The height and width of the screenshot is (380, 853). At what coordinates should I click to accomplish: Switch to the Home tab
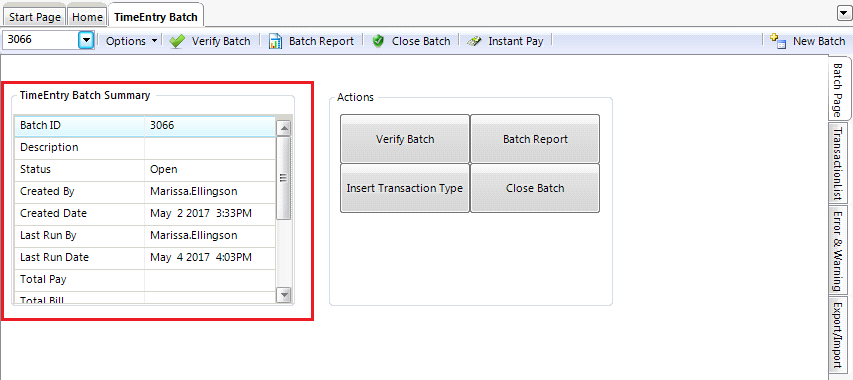pyautogui.click(x=87, y=17)
